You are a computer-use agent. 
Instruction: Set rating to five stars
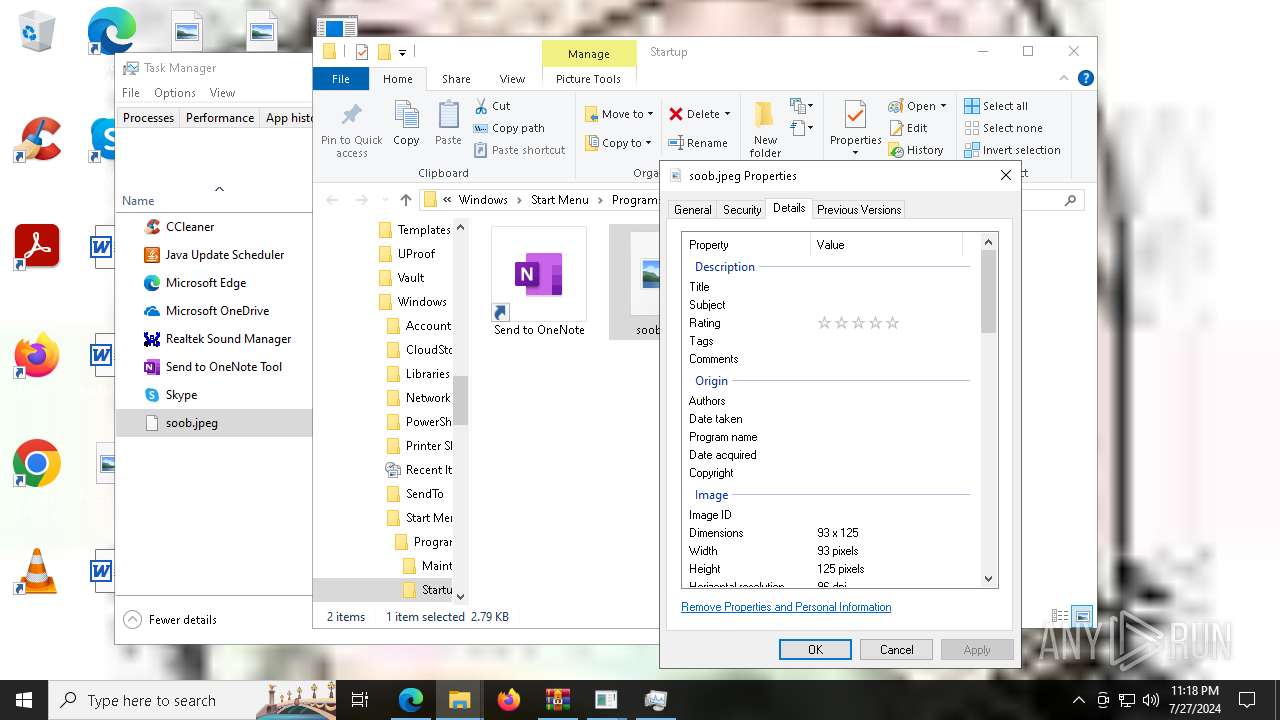pos(892,323)
